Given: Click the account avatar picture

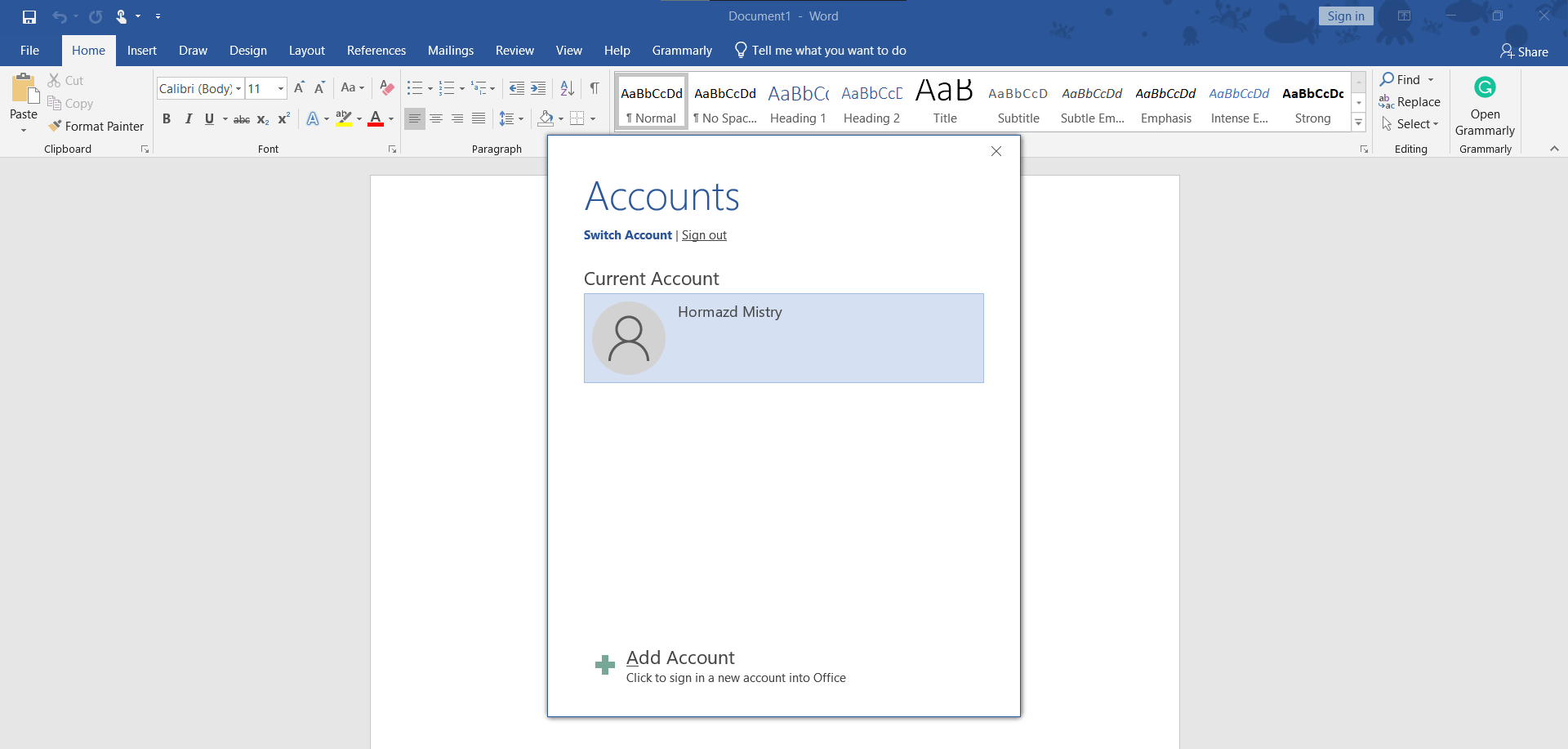Looking at the screenshot, I should (x=629, y=338).
